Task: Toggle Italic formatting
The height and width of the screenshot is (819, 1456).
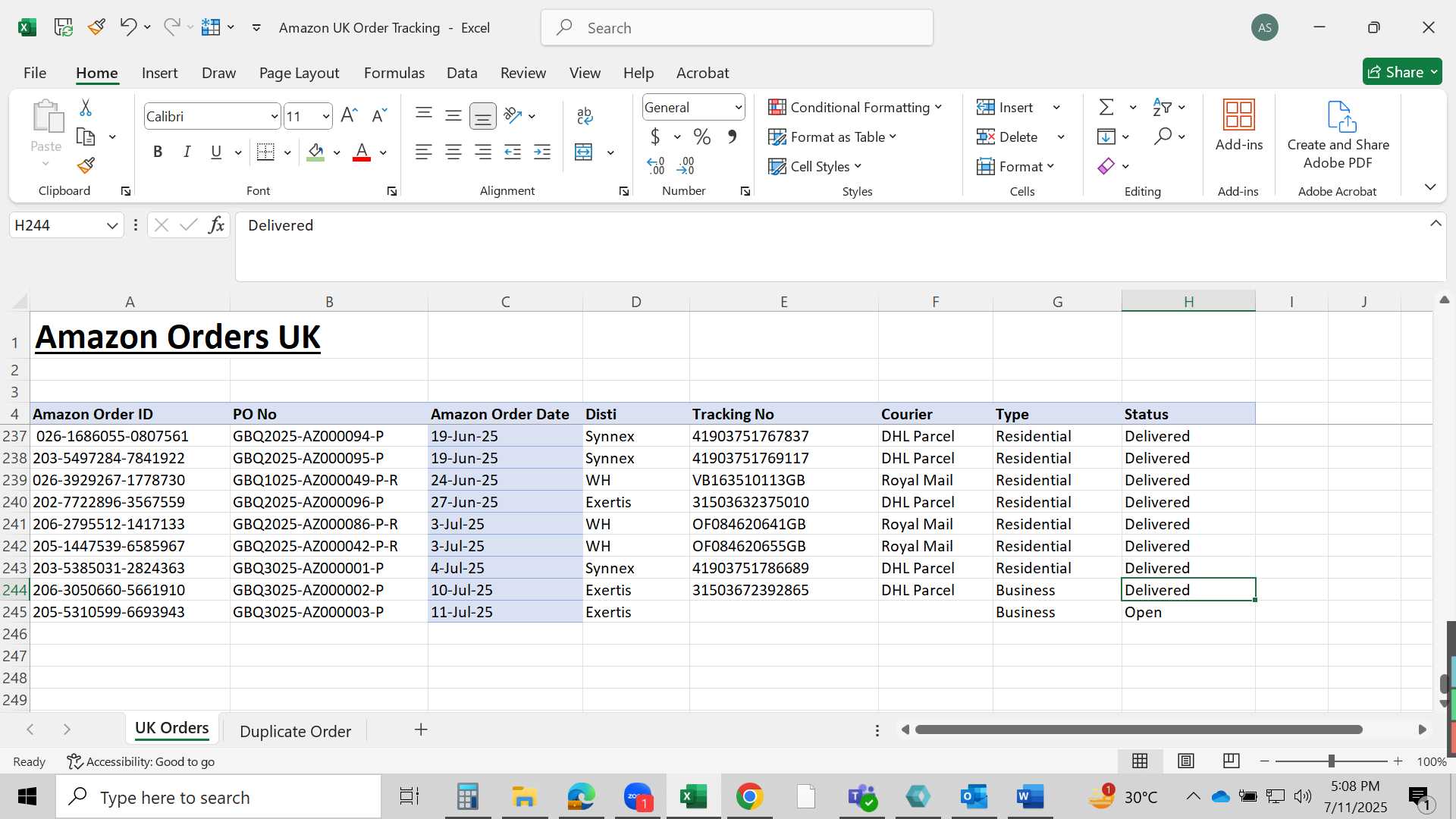Action: point(187,152)
